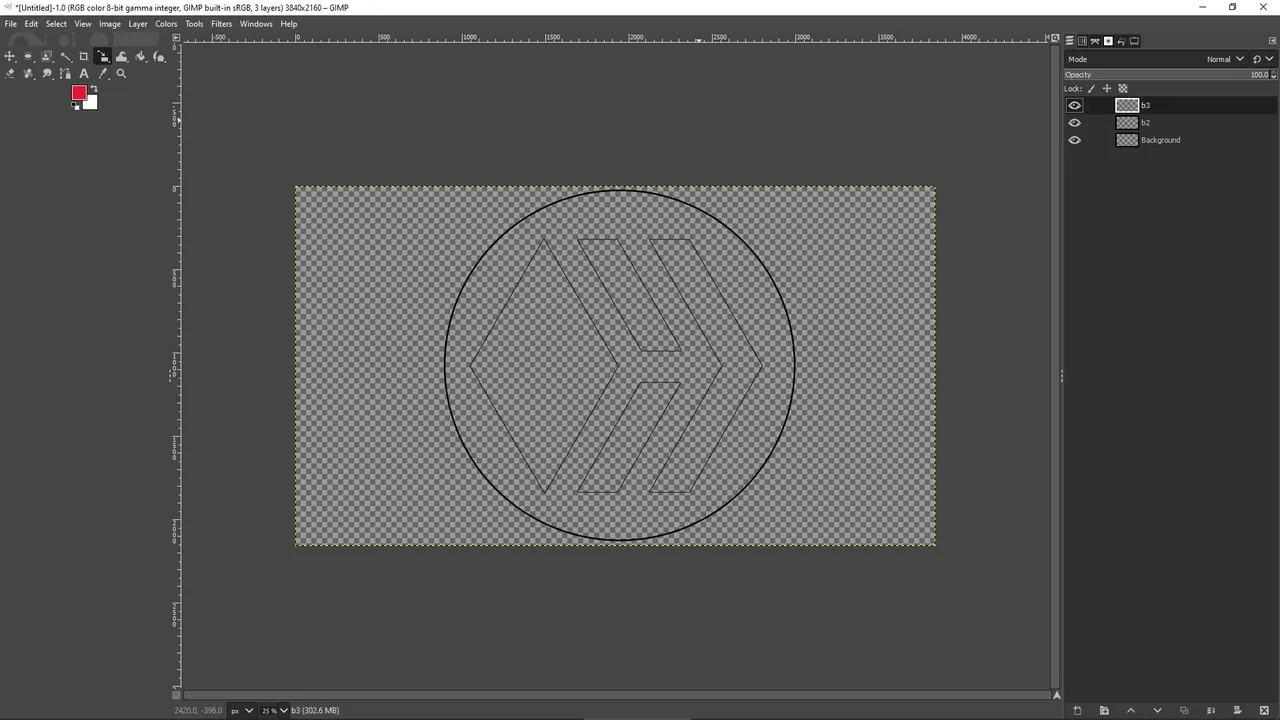Switch to the Channels tab

pos(1082,41)
